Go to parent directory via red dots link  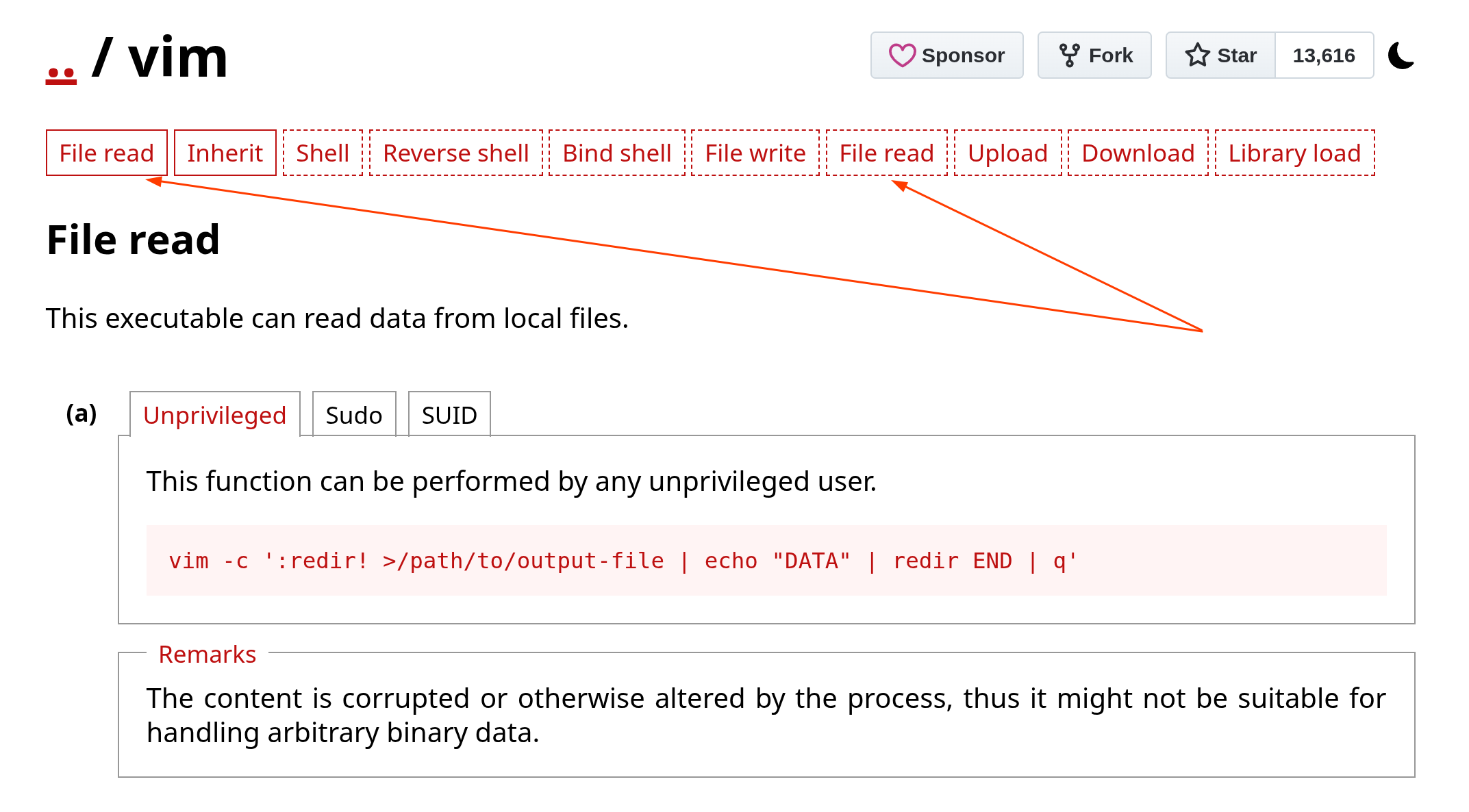tap(61, 74)
